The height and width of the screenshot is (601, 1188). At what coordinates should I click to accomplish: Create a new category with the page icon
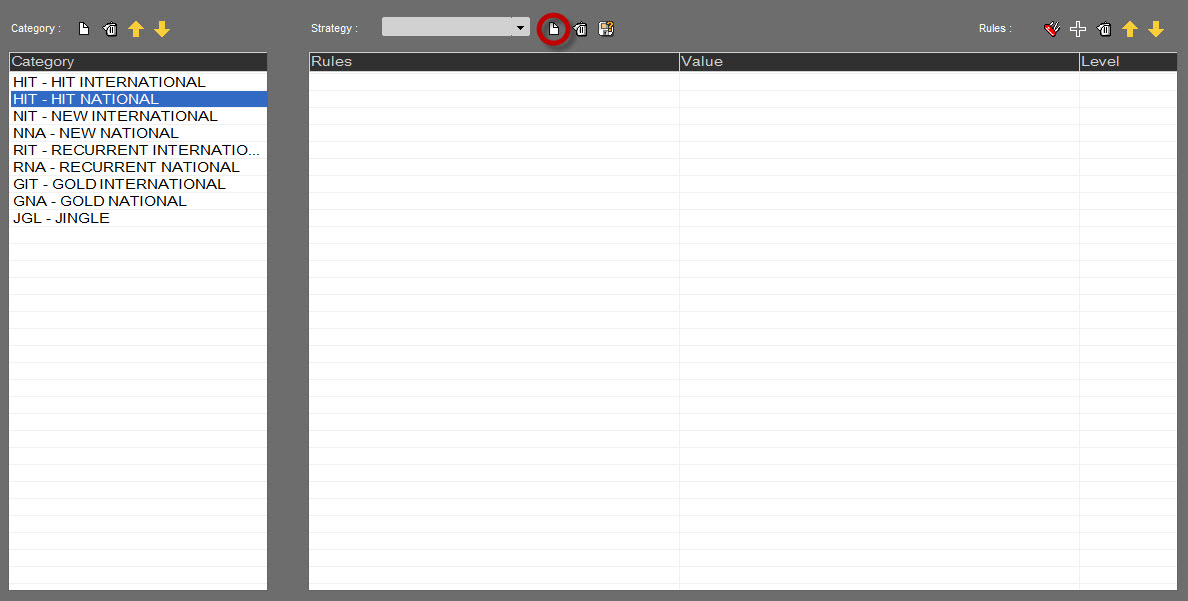(x=84, y=29)
